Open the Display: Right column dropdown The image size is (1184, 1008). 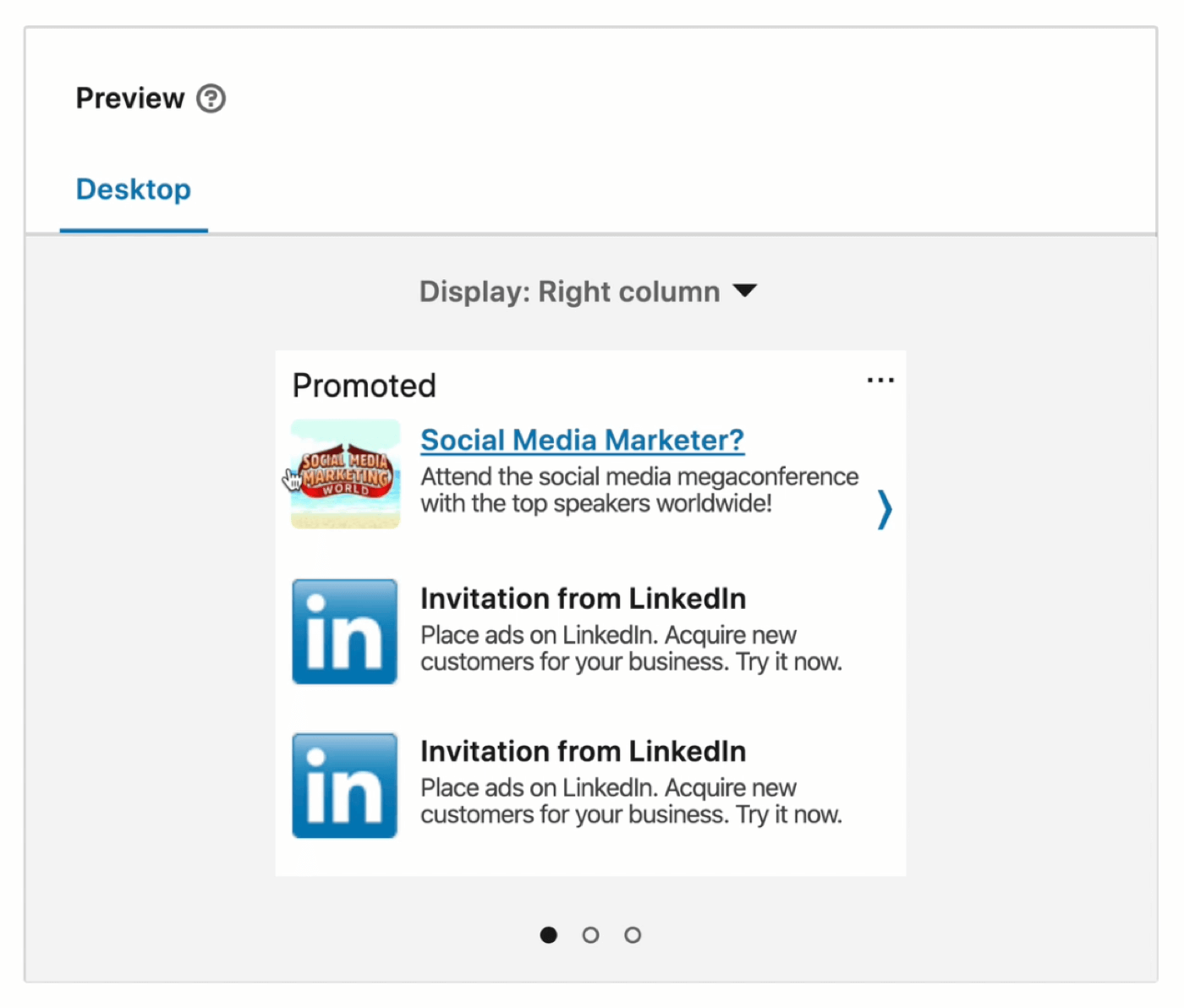588,291
